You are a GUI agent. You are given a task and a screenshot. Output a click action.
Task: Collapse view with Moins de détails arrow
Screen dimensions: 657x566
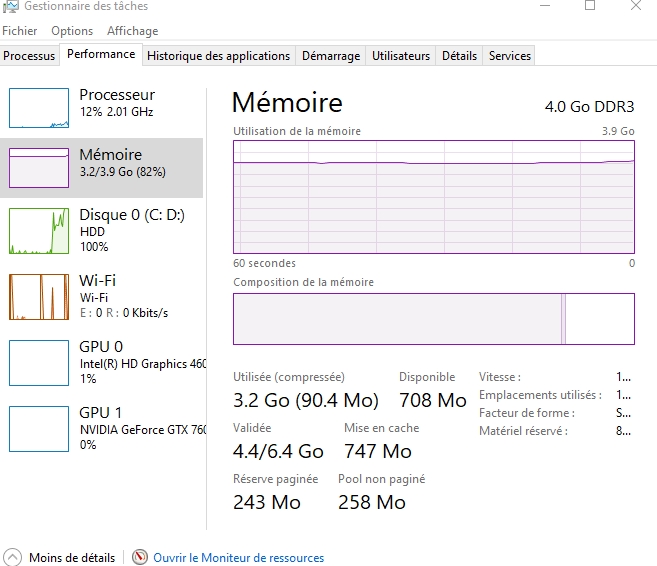click(x=12, y=557)
